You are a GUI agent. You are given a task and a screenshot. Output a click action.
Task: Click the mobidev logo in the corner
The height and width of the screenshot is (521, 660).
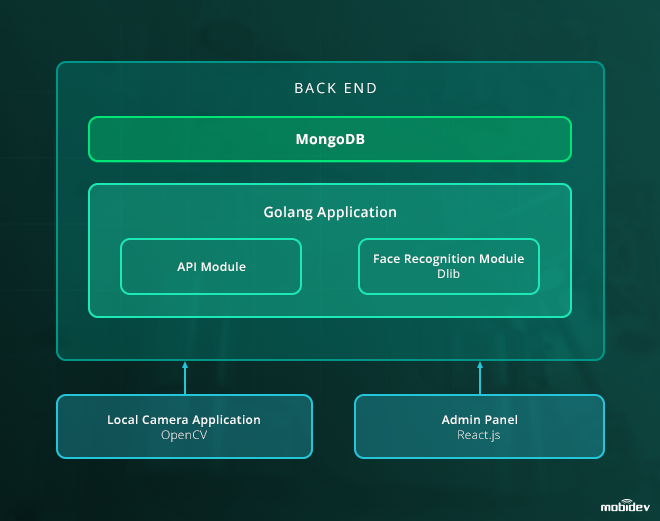(624, 506)
